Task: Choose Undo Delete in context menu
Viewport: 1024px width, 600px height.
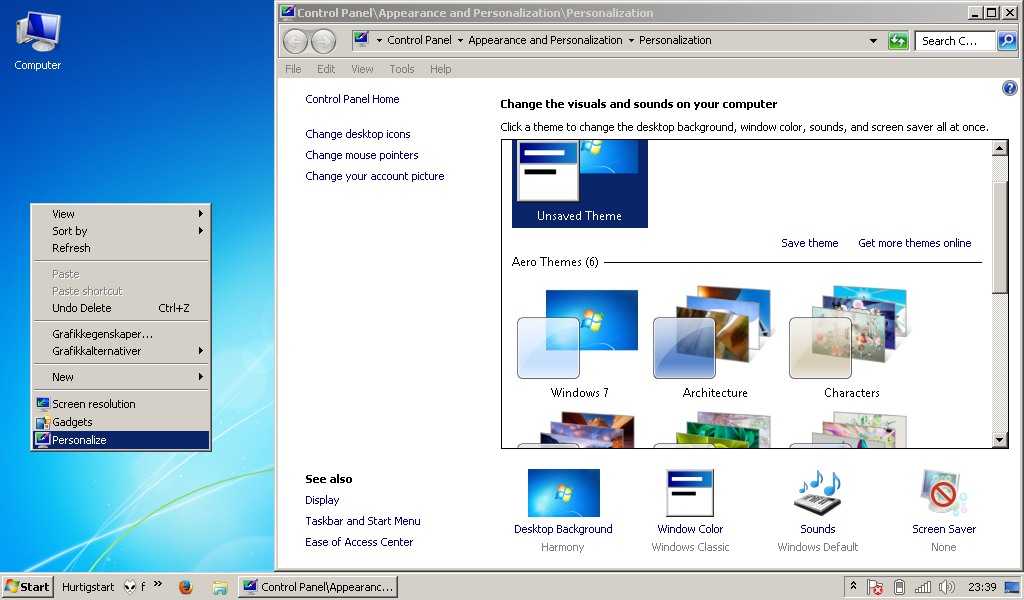Action: [x=121, y=308]
